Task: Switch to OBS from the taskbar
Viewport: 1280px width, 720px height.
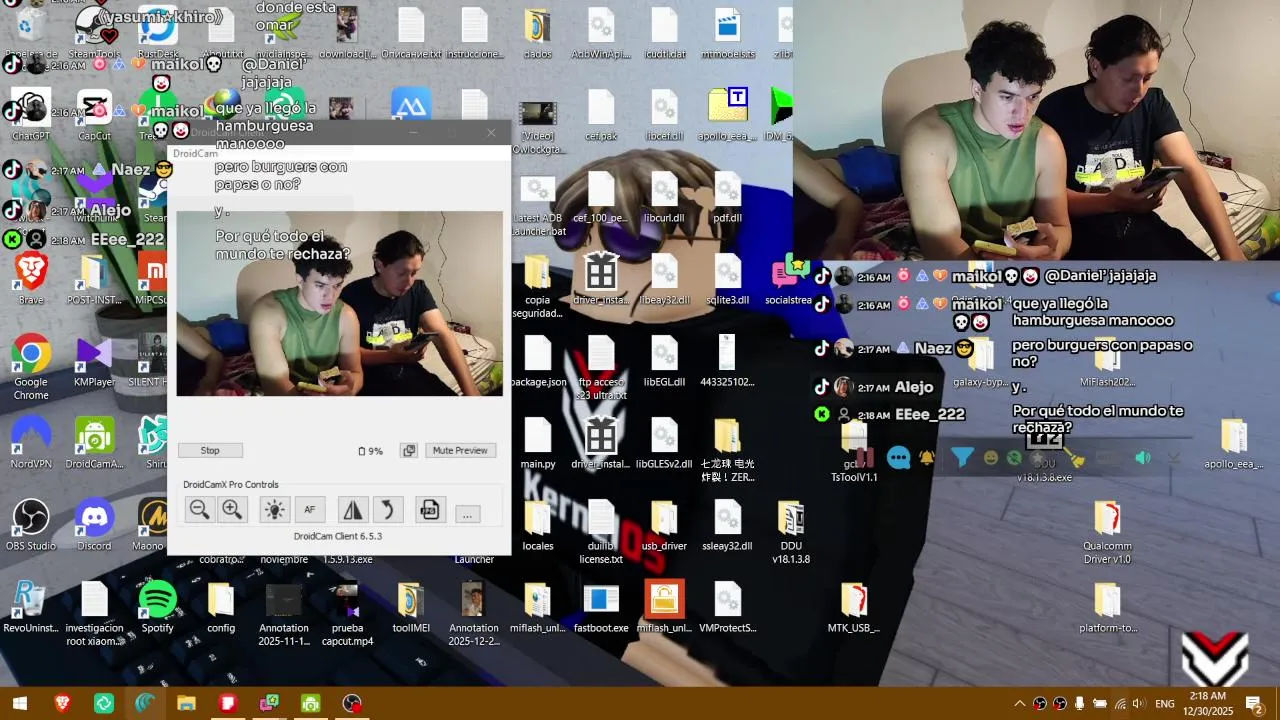Action: coord(352,703)
